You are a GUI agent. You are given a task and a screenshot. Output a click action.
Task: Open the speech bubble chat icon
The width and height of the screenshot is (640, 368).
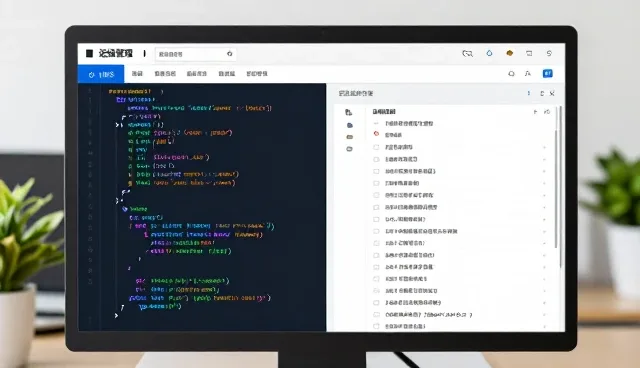point(467,53)
